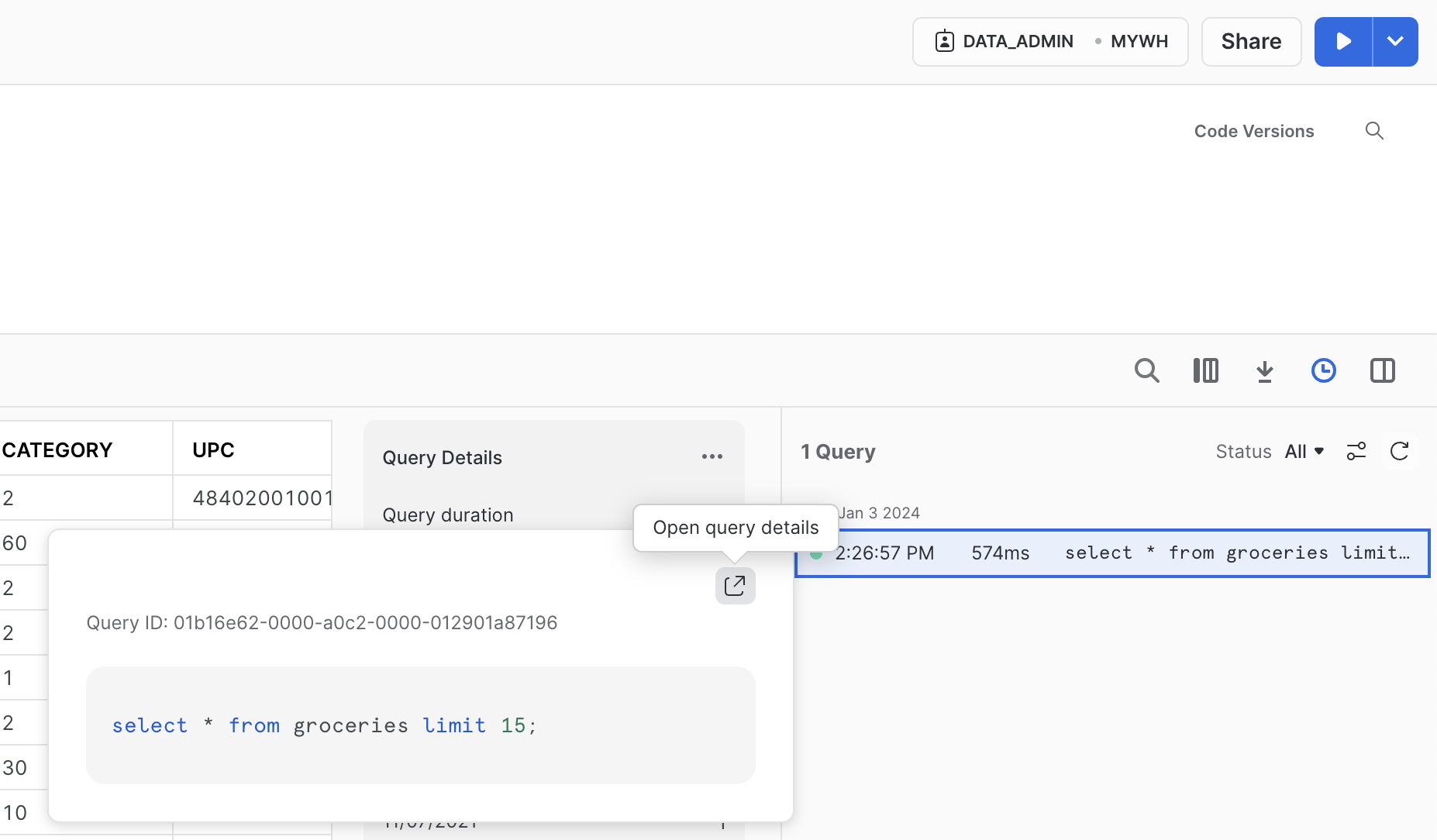Open query history via the clock icon
The width and height of the screenshot is (1437, 840).
tap(1324, 370)
